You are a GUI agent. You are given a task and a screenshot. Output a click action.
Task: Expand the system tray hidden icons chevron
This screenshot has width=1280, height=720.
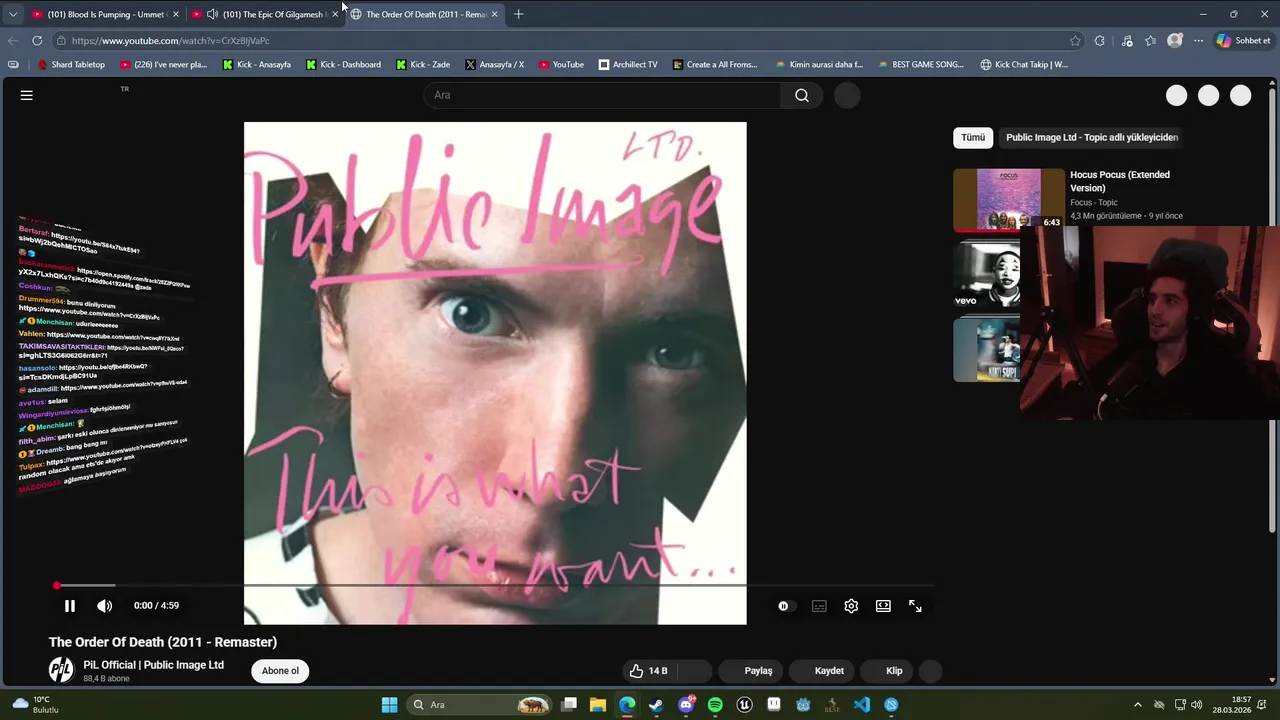1137,705
